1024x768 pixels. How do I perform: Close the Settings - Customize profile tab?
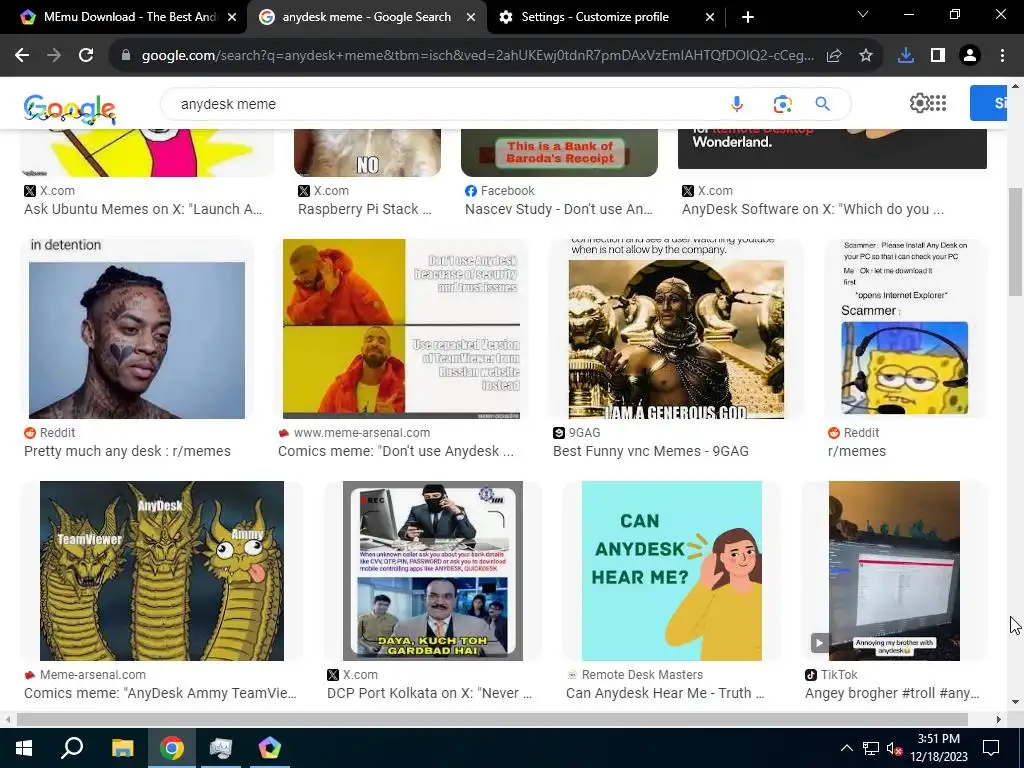[710, 17]
